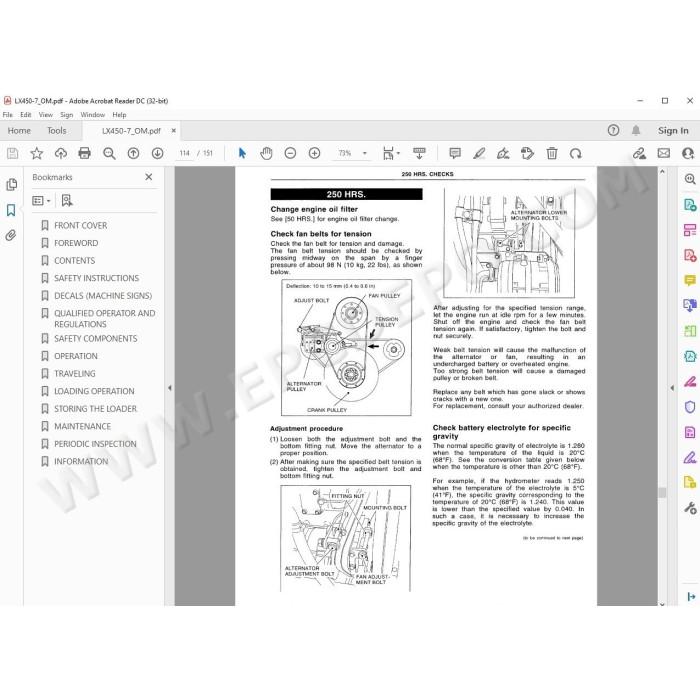Open More Tools wrench icon
This screenshot has width=700, height=700.
(690, 508)
